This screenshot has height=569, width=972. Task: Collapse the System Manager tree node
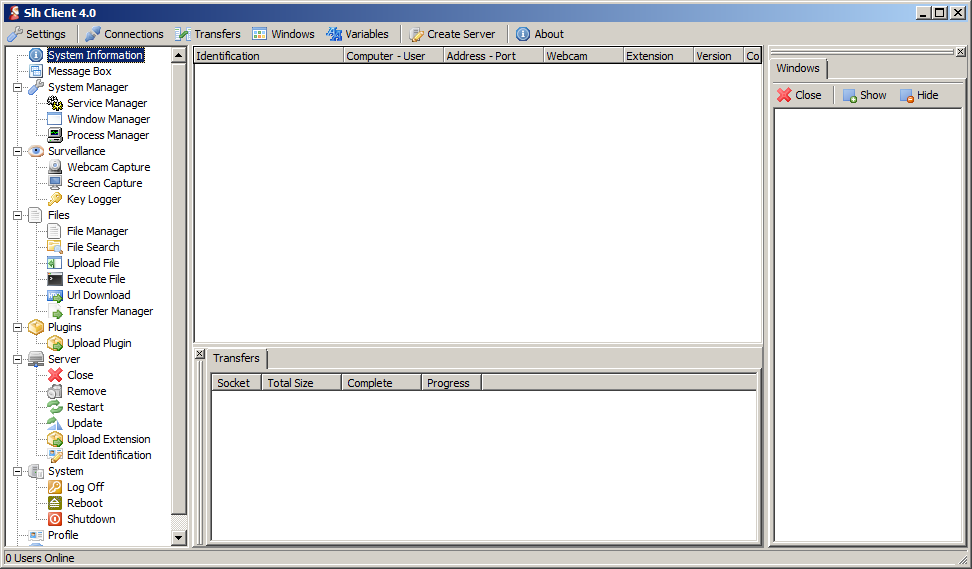point(18,87)
